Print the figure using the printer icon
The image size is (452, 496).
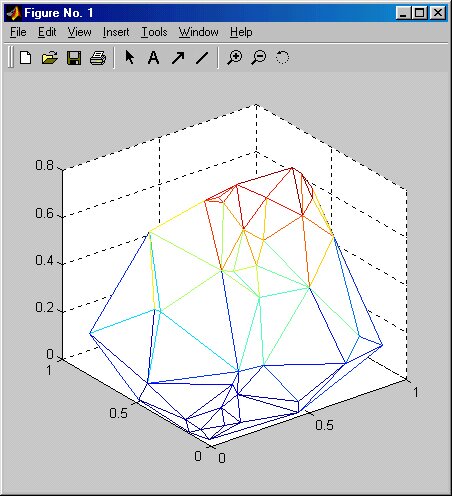coord(98,58)
